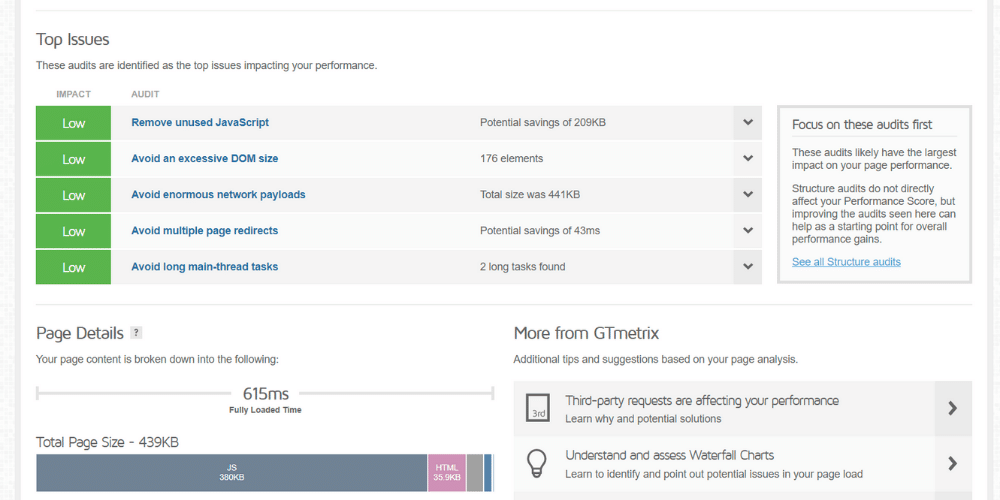Viewport: 1000px width, 500px height.
Task: Expand the Avoid multiple page redirects chevron
Action: point(747,231)
